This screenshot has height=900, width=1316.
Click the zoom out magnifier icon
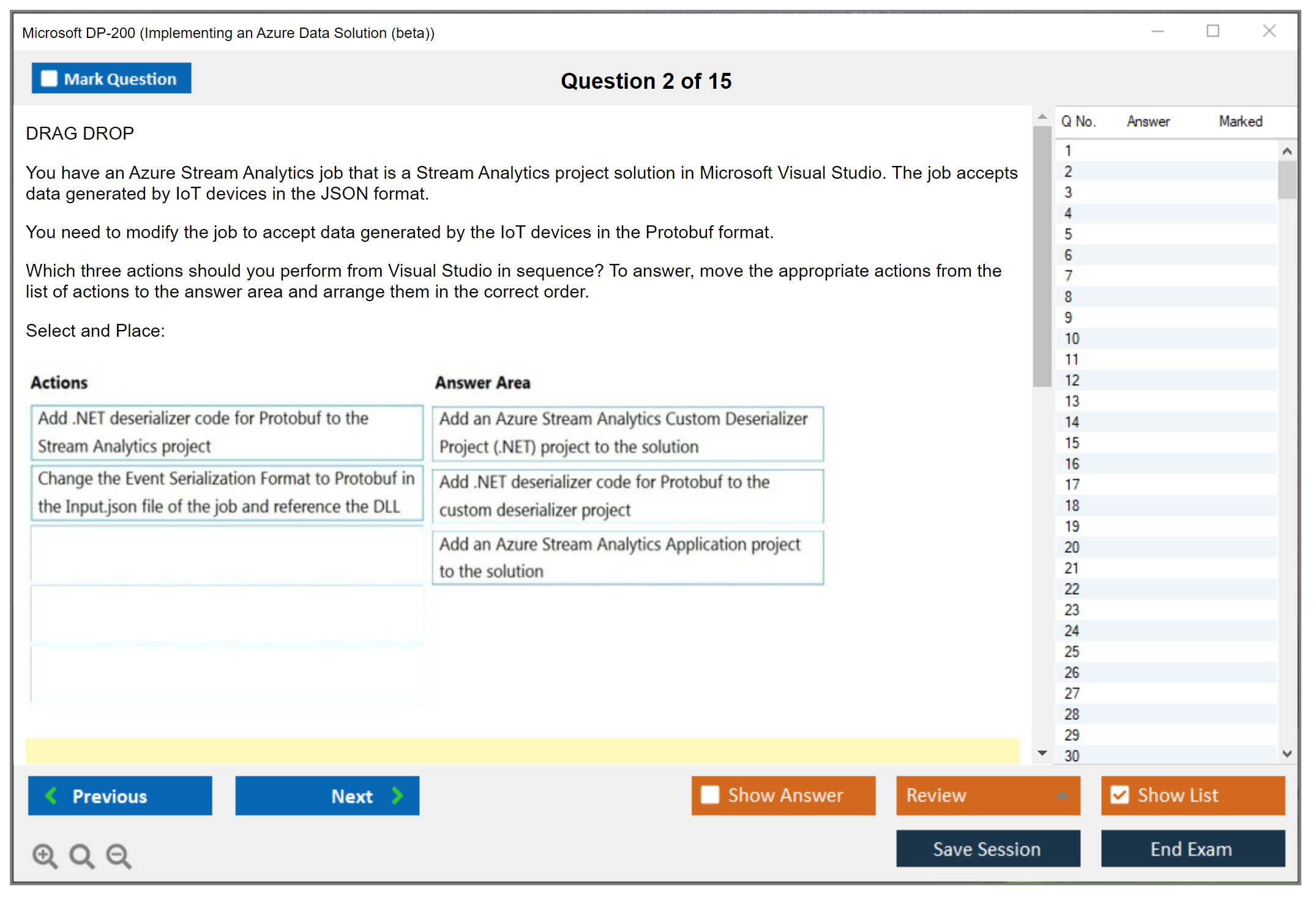(x=119, y=855)
